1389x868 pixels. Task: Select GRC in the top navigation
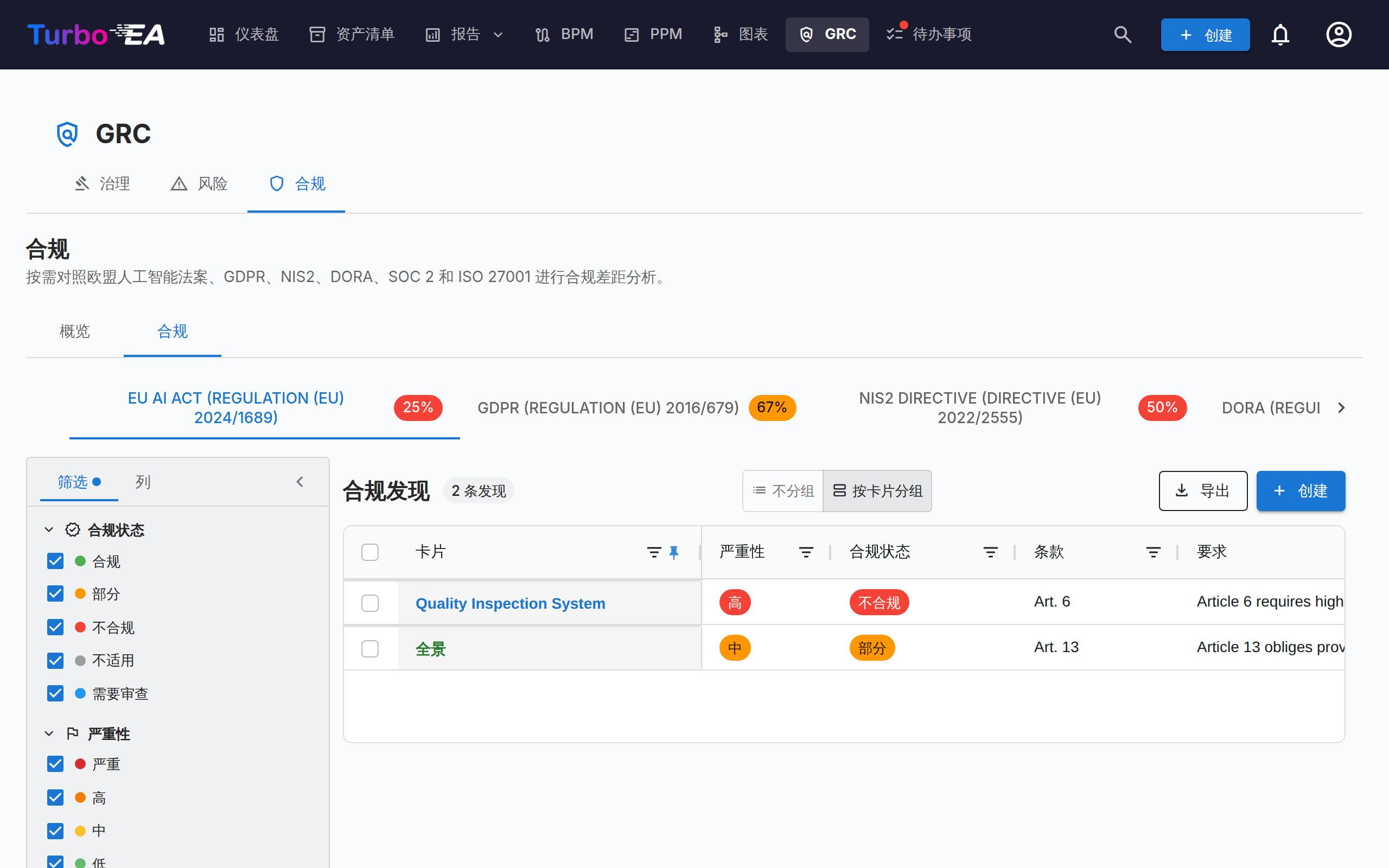click(x=827, y=34)
